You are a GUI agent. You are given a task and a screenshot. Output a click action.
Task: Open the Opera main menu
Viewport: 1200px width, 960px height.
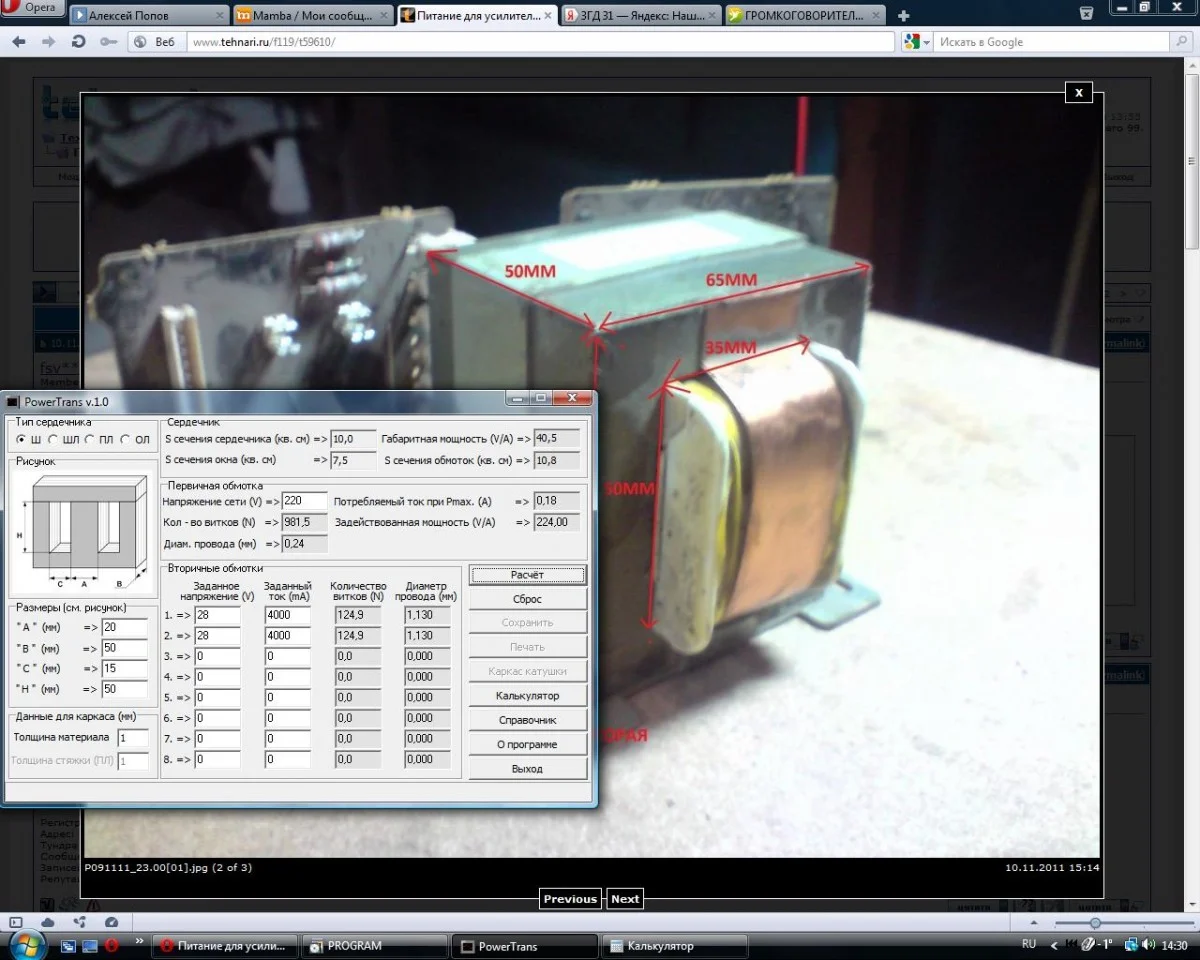pyautogui.click(x=33, y=8)
